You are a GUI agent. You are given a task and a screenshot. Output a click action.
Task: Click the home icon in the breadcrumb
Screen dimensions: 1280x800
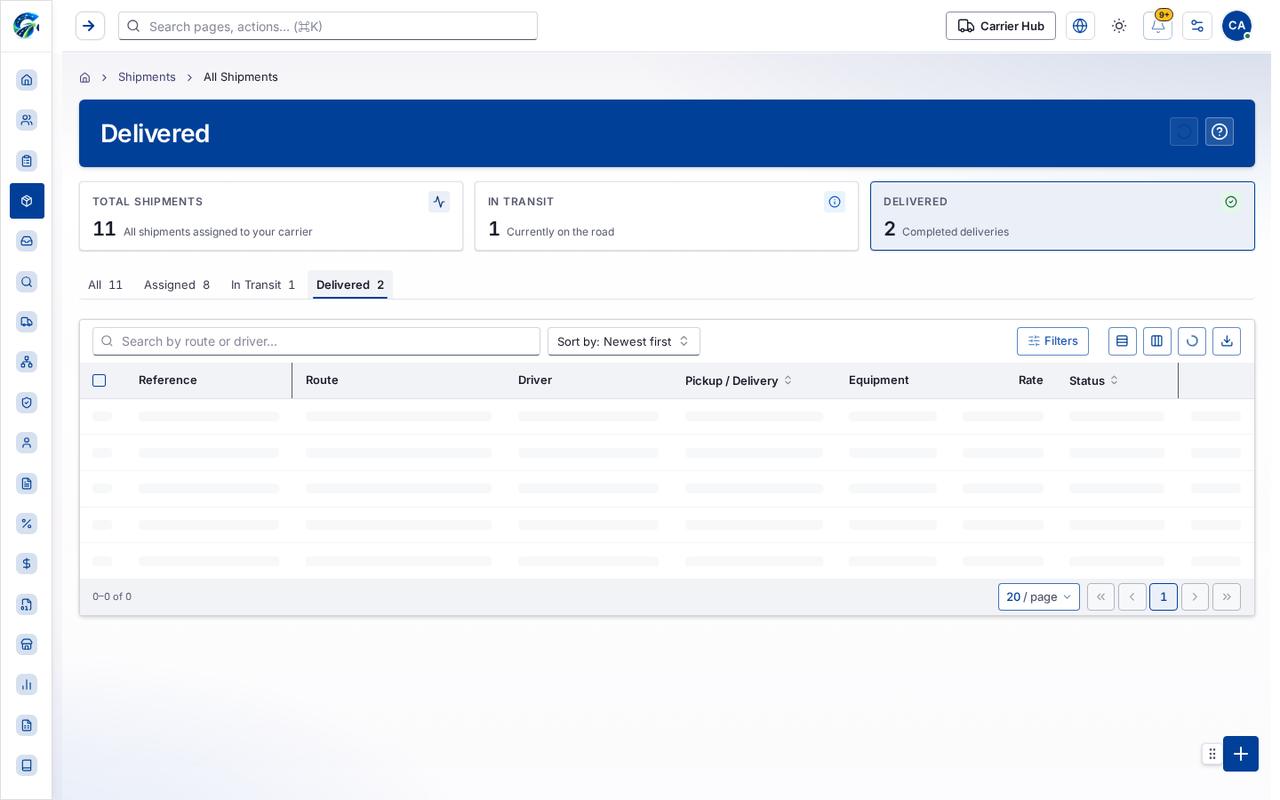85,77
